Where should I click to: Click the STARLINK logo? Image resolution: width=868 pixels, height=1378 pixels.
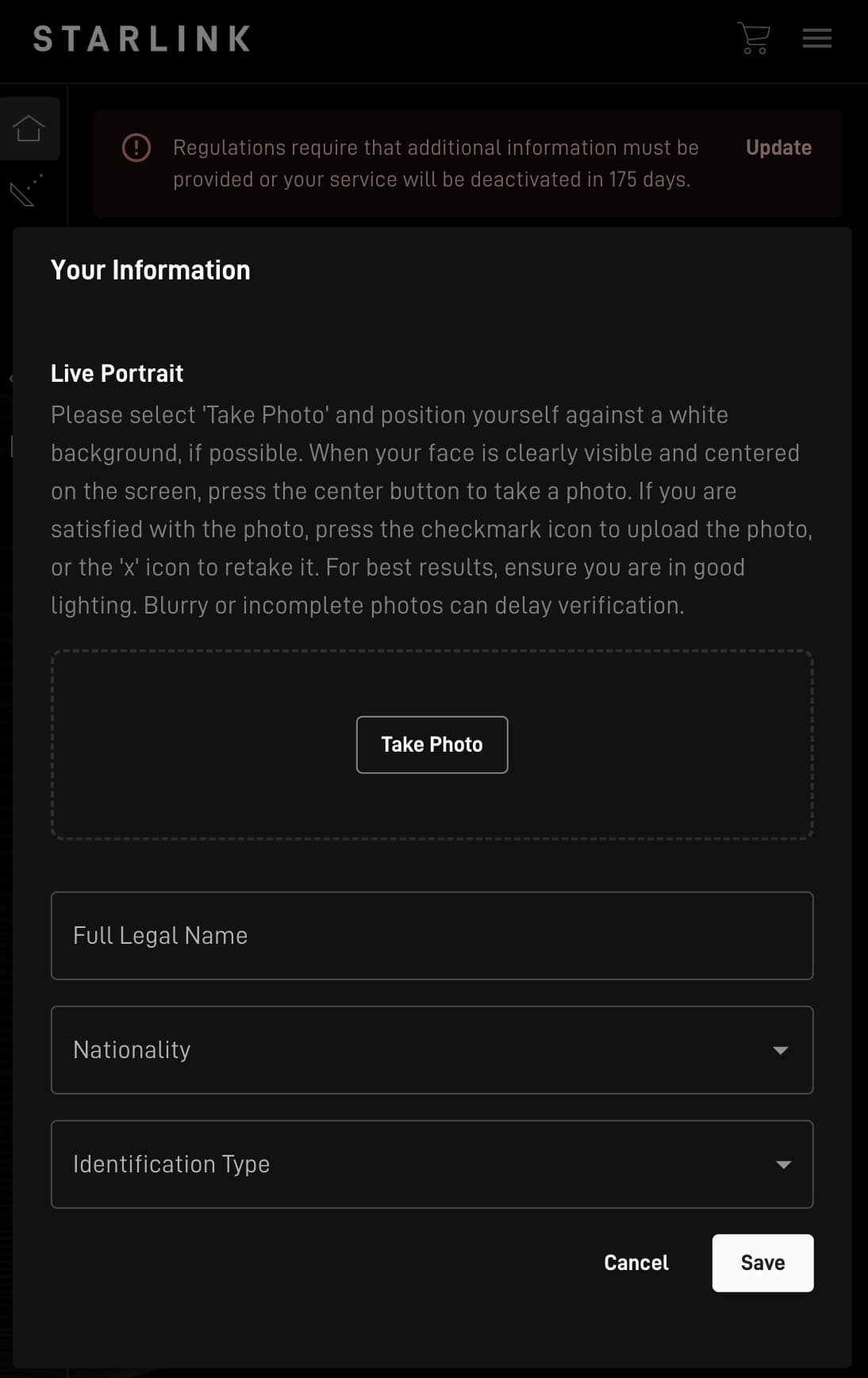141,39
